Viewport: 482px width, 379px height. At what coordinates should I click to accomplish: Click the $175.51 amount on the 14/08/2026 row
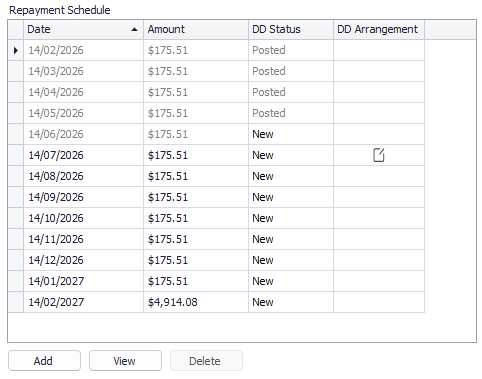click(x=196, y=176)
